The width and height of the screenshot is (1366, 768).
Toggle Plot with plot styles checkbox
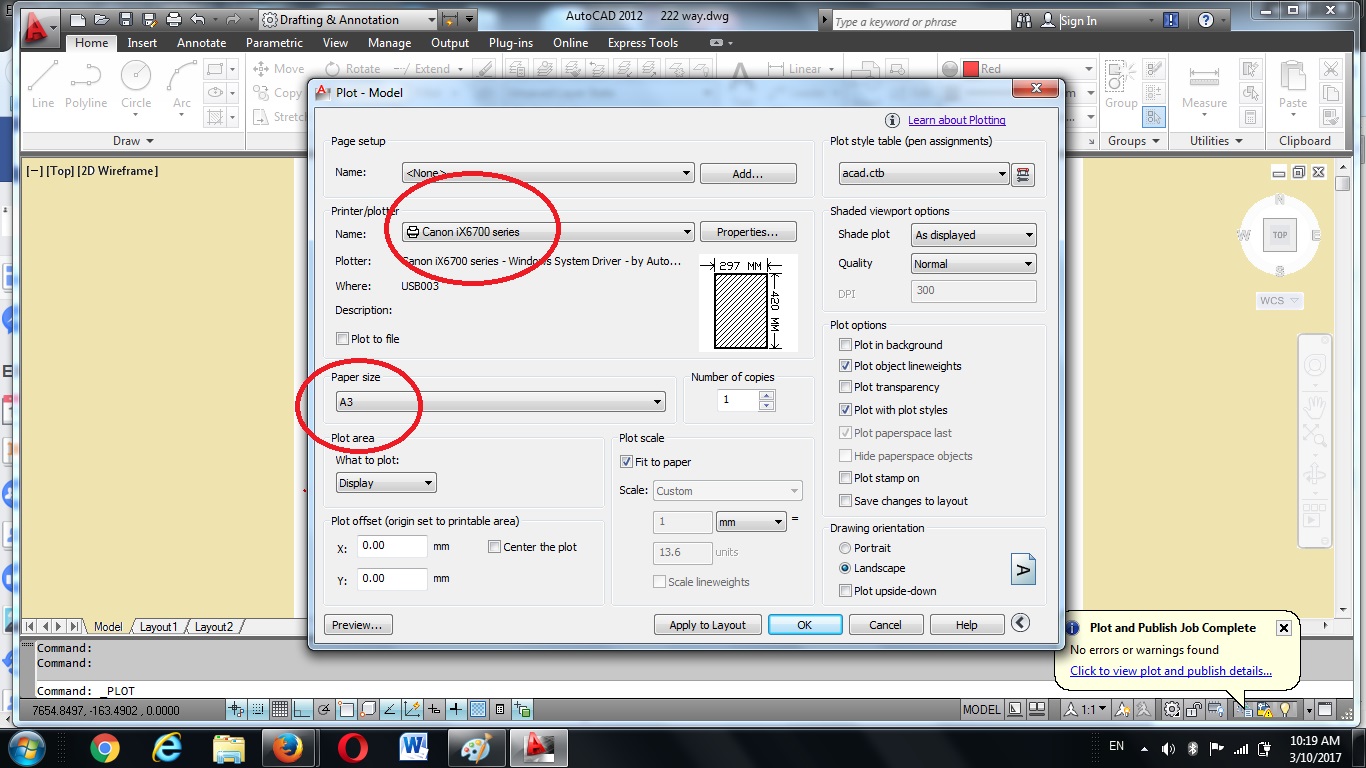(x=846, y=410)
